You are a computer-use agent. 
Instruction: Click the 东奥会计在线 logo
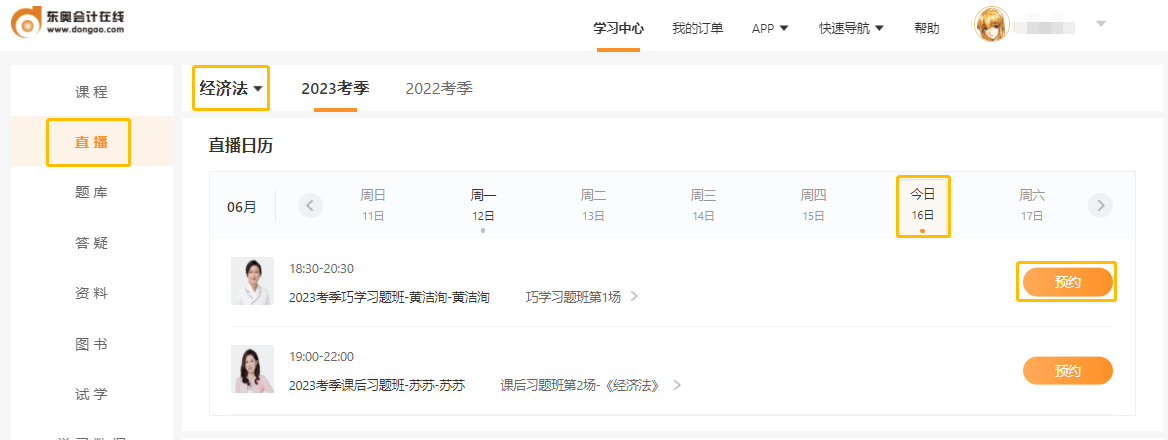68,25
